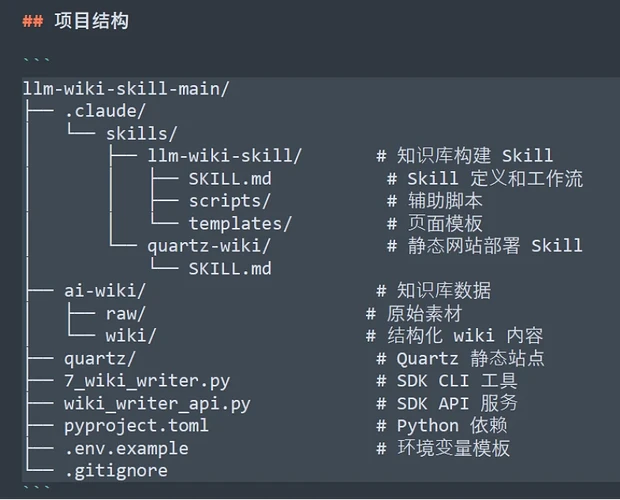The image size is (620, 500).
Task: Click the .gitignore file entry
Action: (116, 471)
